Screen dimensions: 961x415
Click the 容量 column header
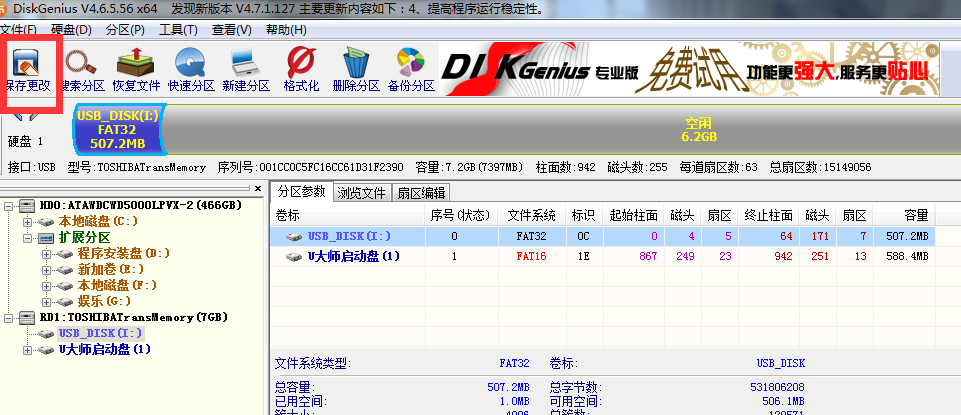click(x=905, y=215)
